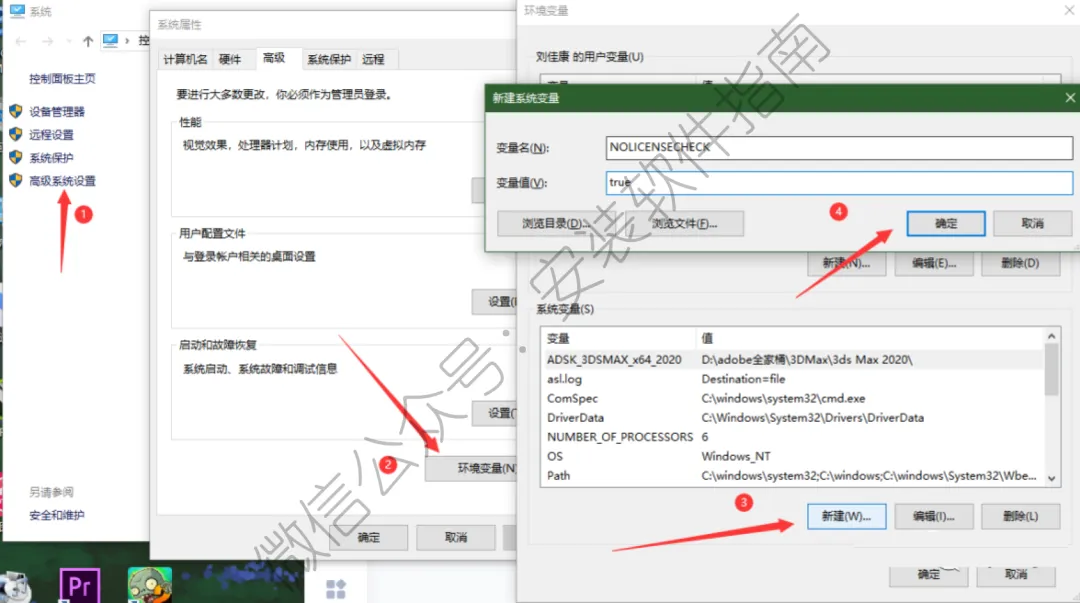Click 删除(L) for system variables
Screen dimensions: 1080x603
(1020, 516)
